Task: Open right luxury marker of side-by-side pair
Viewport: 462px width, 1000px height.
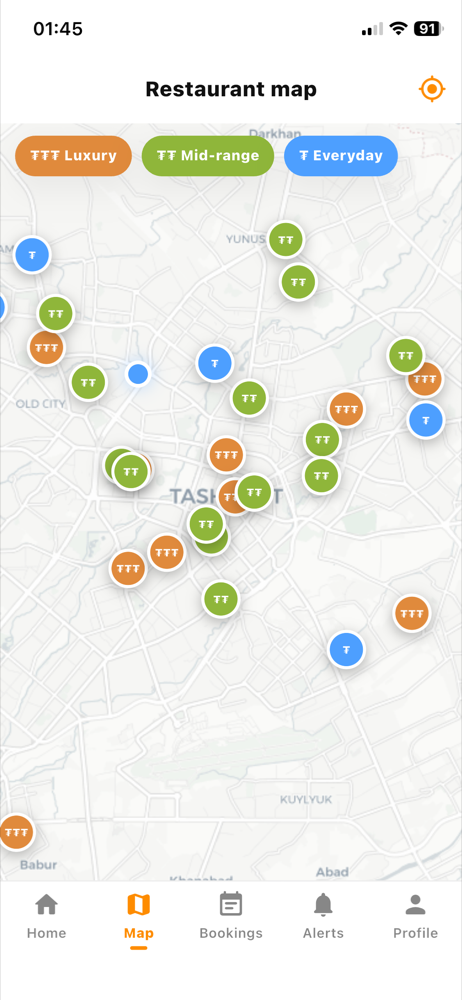Action: click(x=167, y=552)
